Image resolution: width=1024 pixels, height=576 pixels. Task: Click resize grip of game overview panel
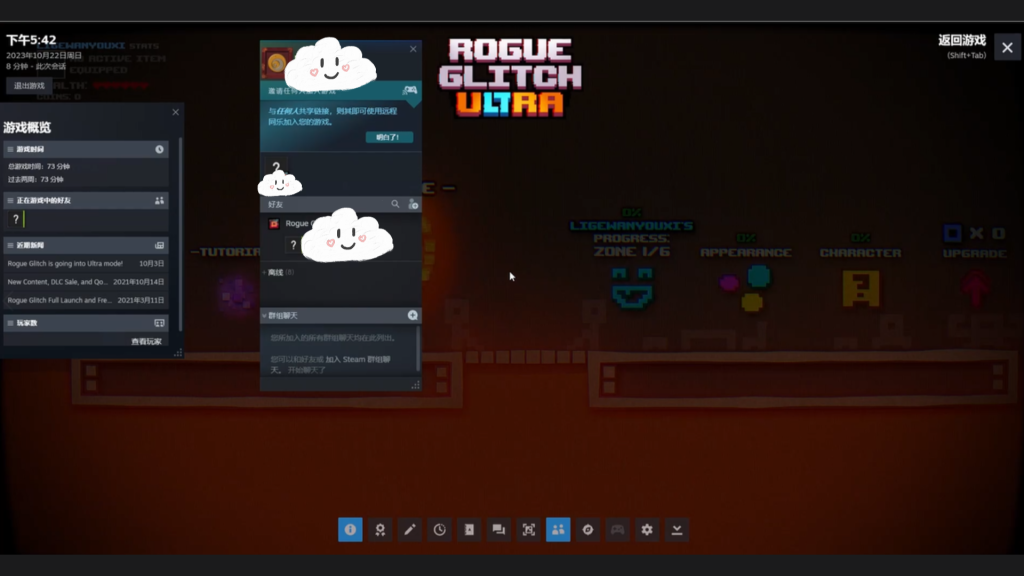pos(178,353)
